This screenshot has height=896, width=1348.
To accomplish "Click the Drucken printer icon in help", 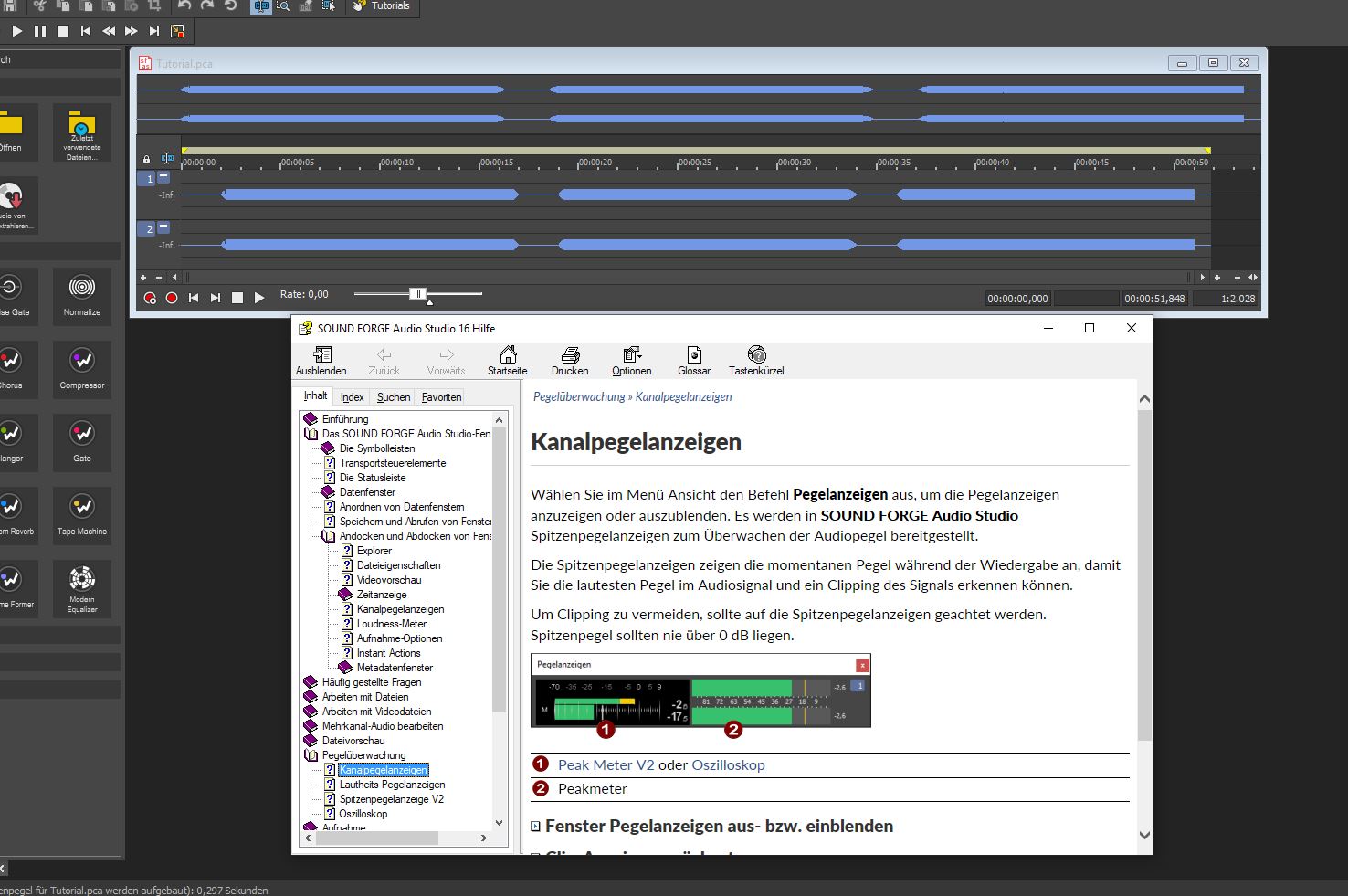I will 570,361.
